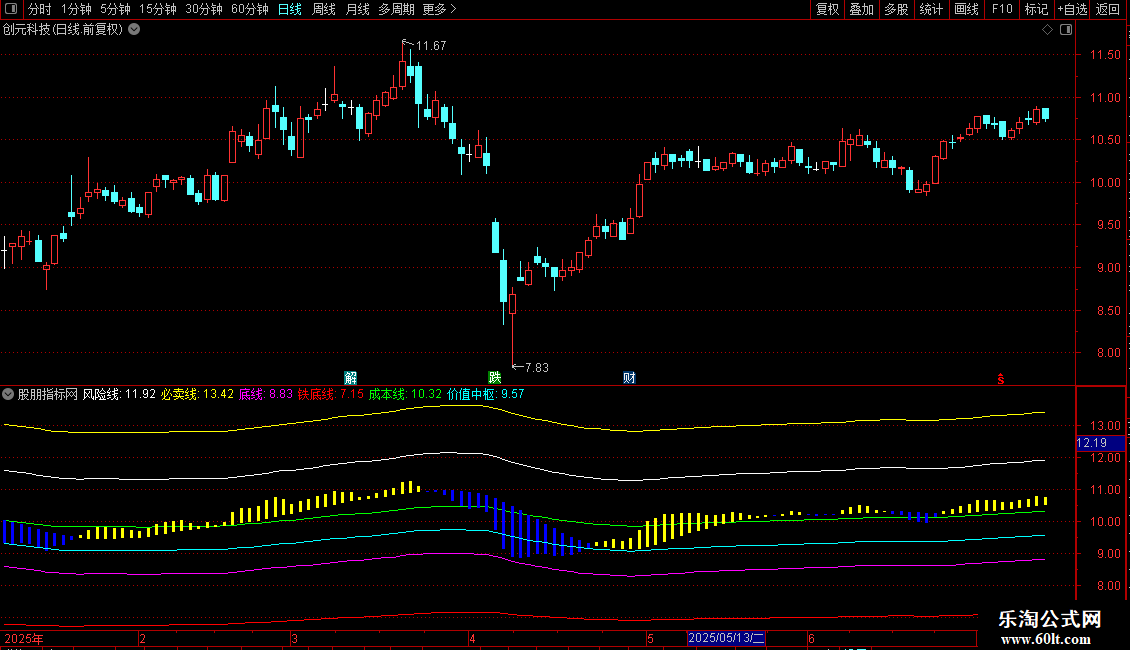Click the 必卖线: 13.42 value
Image resolution: width=1130 pixels, height=650 pixels.
pos(197,394)
